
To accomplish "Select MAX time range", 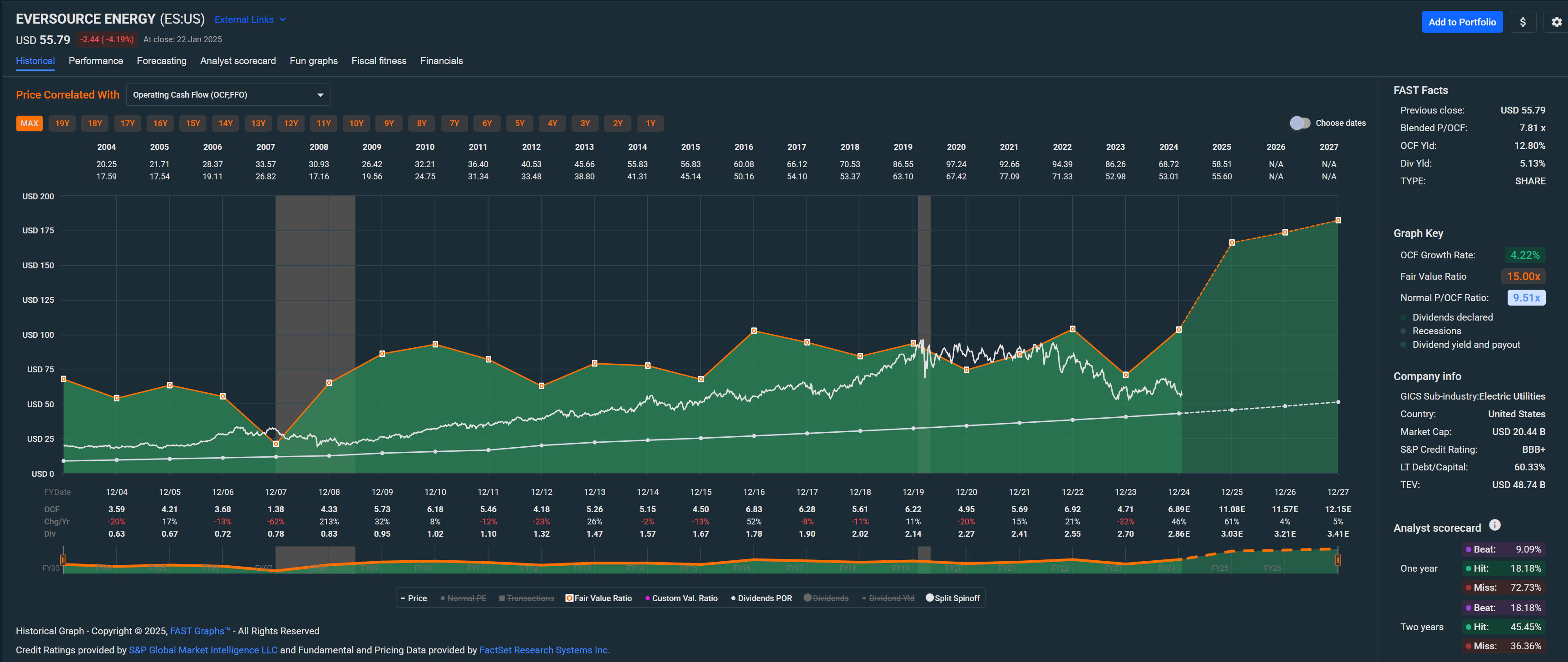I will click(29, 124).
